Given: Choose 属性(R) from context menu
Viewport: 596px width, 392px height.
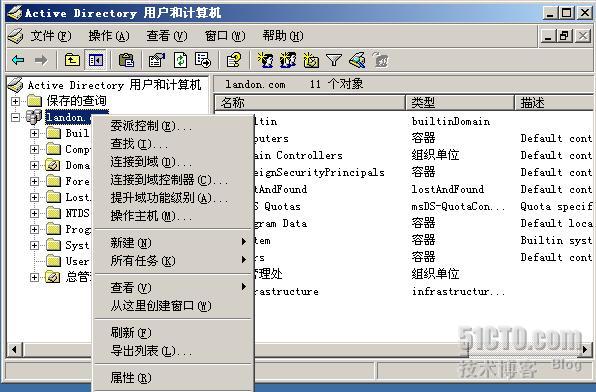Looking at the screenshot, I should 173,378.
